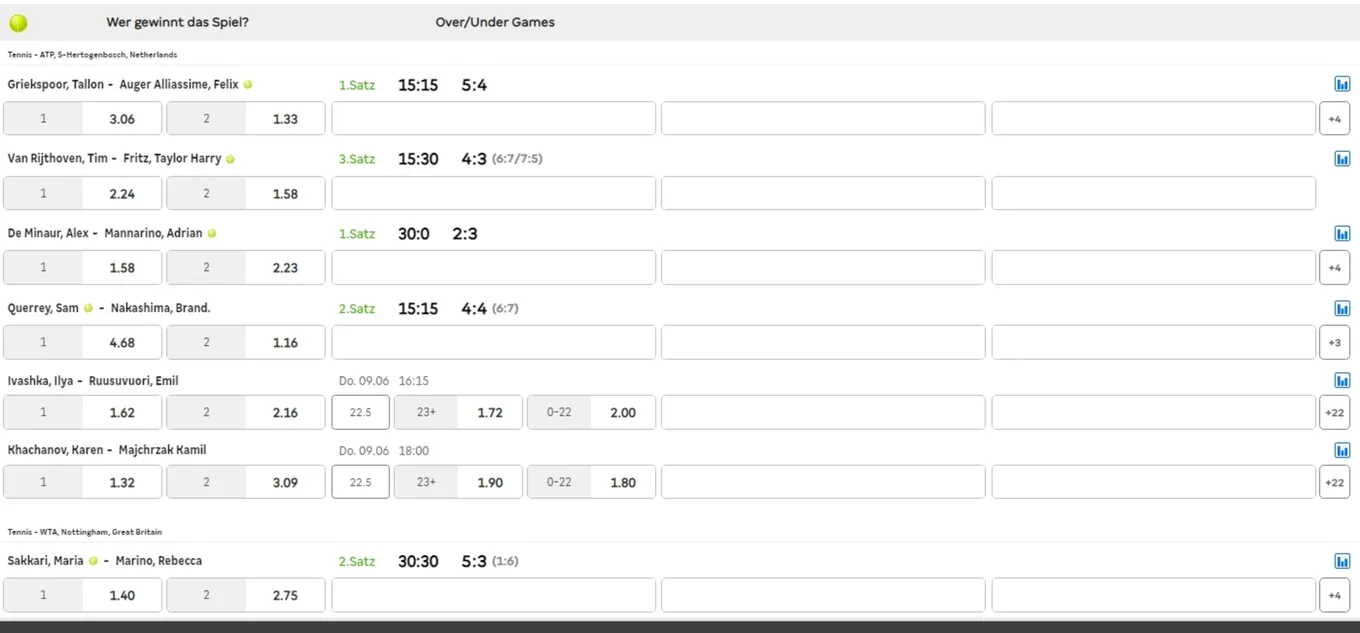
Task: Open statistics icon for Khachanov vs Majchrzak
Action: (1342, 450)
